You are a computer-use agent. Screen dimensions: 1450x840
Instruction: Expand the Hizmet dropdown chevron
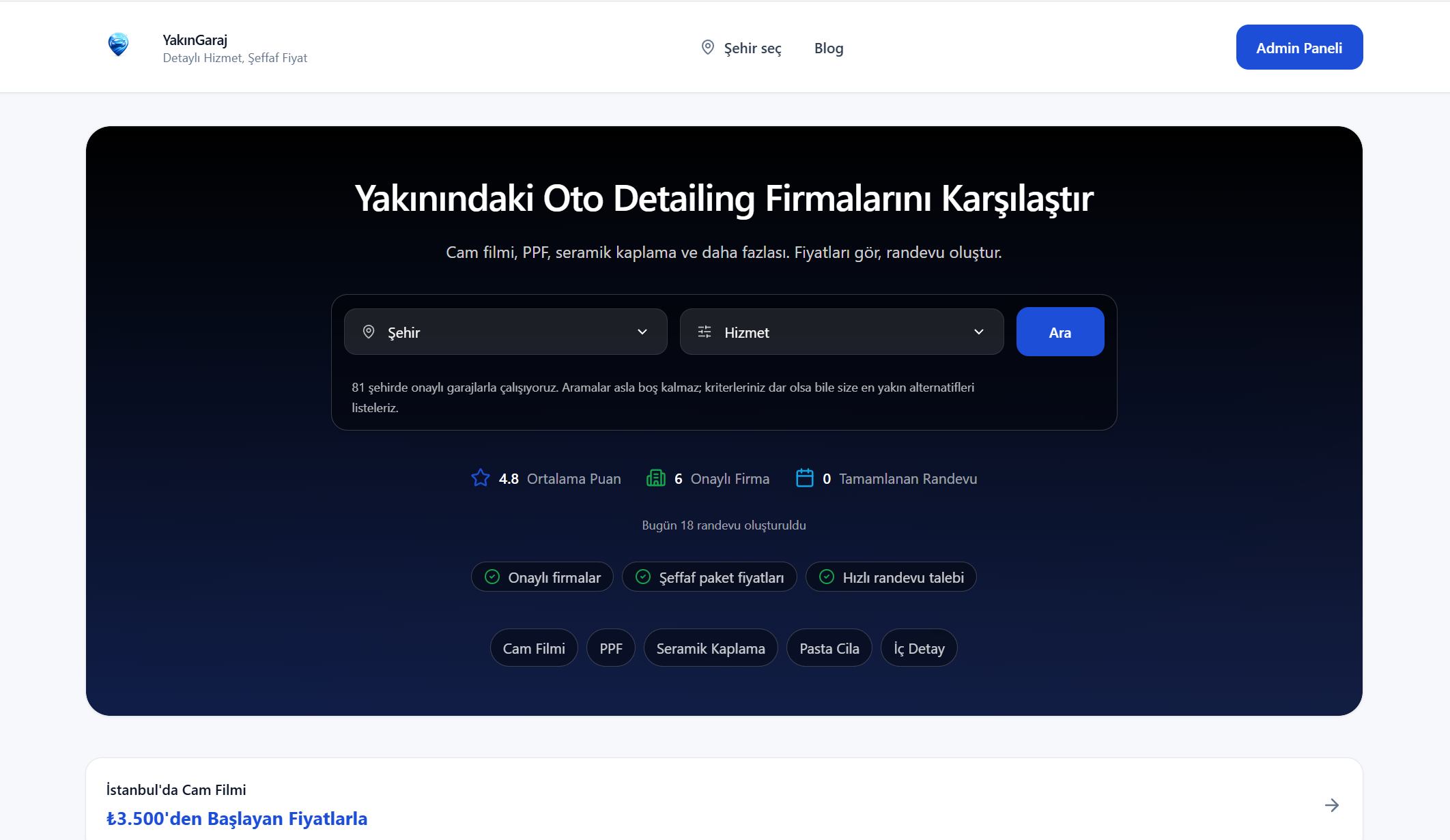(978, 332)
